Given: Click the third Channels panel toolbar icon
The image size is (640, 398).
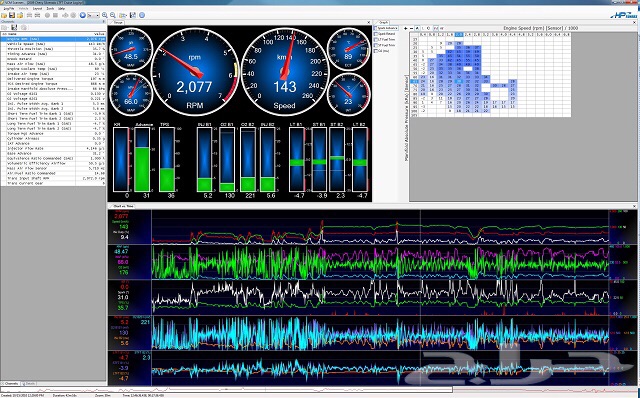Looking at the screenshot, I should (24, 27).
